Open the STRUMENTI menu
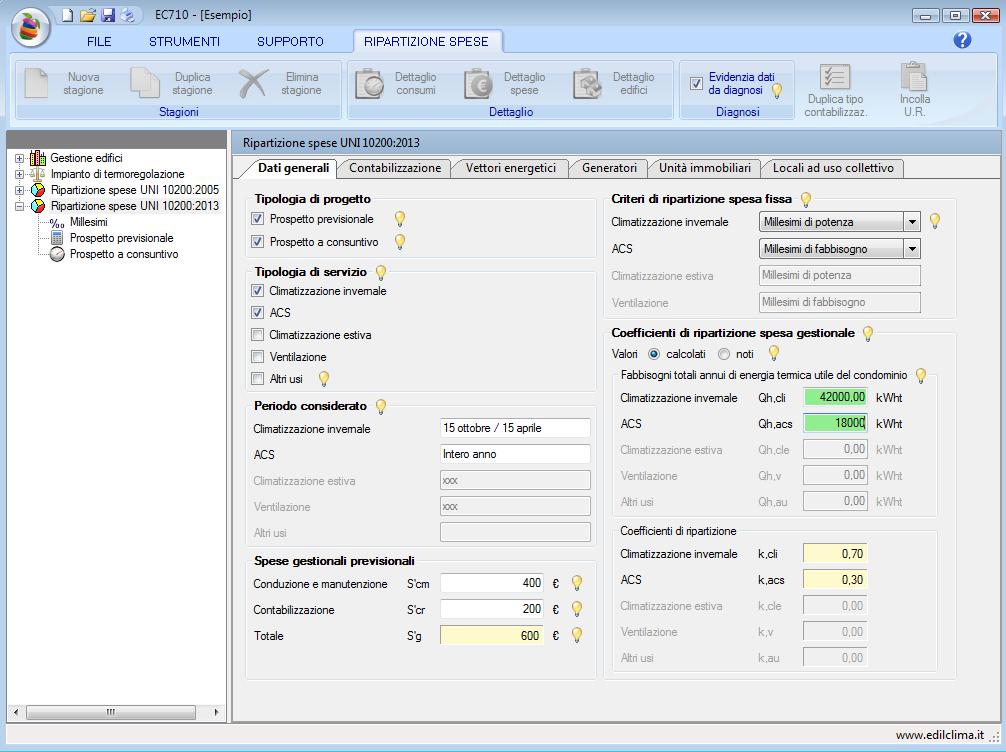The width and height of the screenshot is (1006, 752). coord(184,42)
